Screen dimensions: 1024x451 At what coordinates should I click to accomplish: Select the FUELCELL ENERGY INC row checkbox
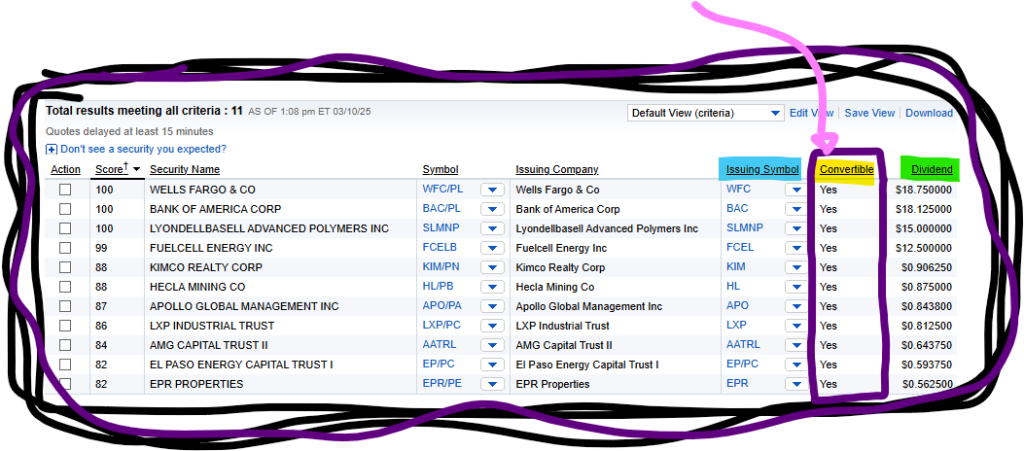(65, 248)
